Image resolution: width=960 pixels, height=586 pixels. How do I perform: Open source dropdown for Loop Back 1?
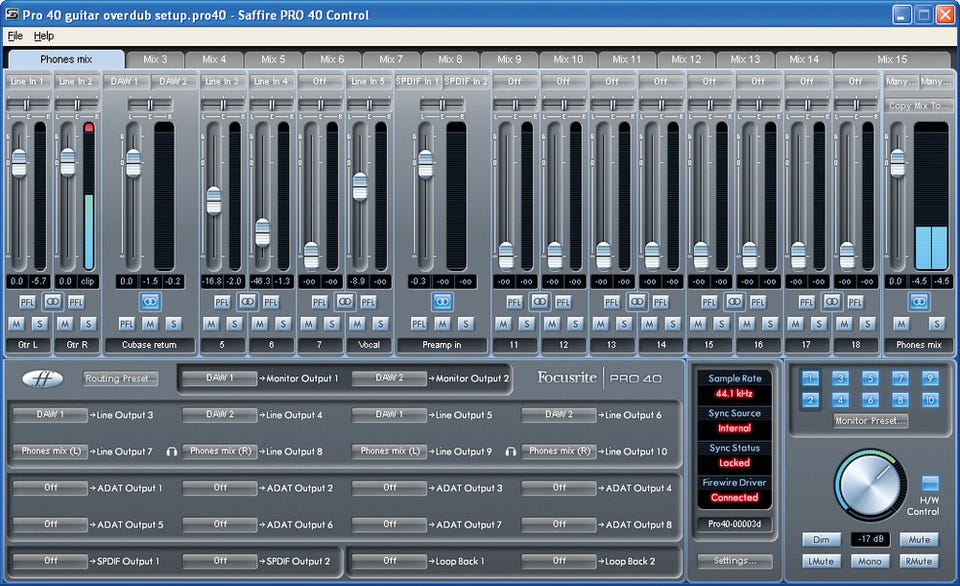click(x=389, y=560)
